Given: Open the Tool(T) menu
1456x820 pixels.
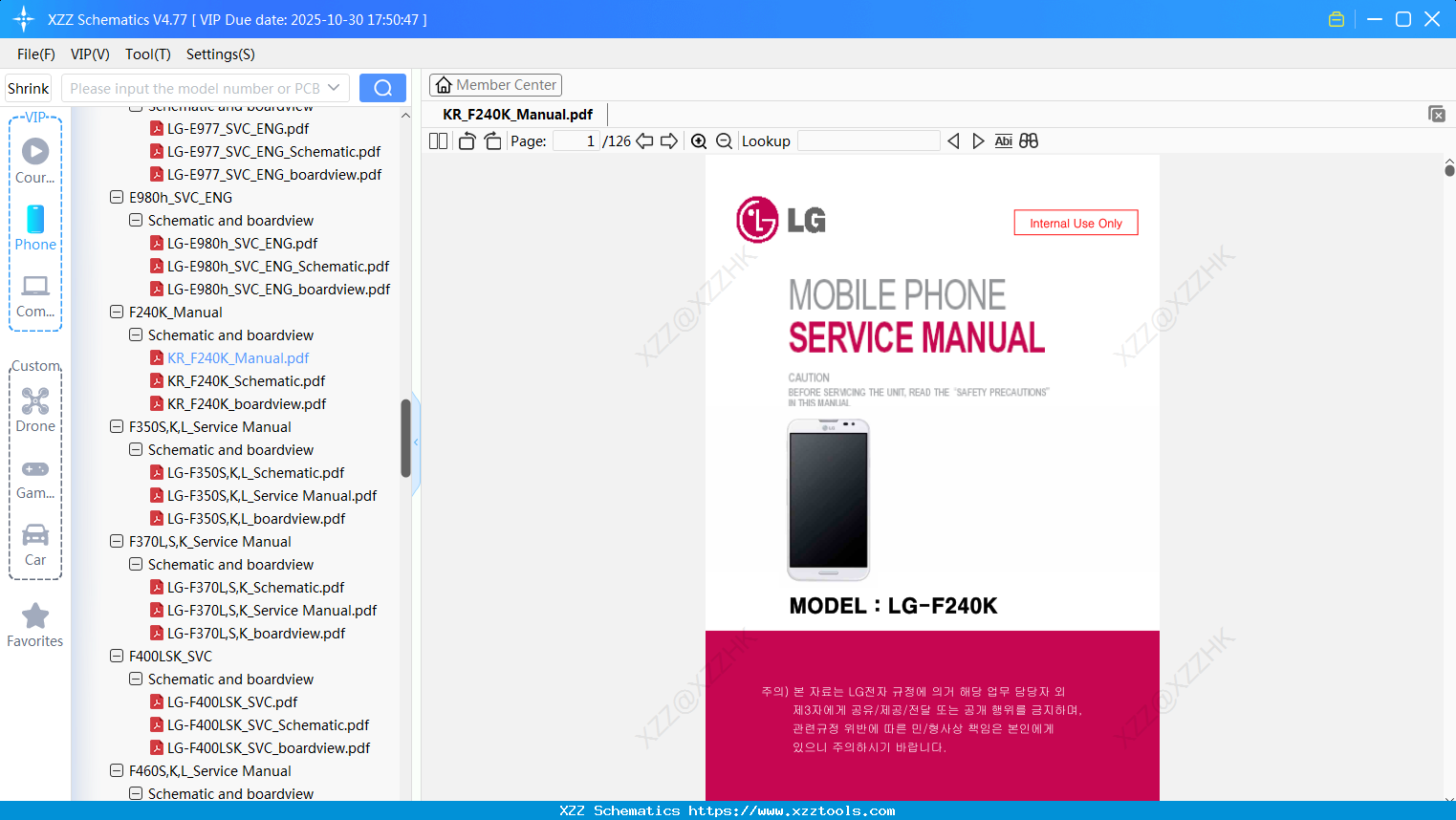Looking at the screenshot, I should point(147,54).
